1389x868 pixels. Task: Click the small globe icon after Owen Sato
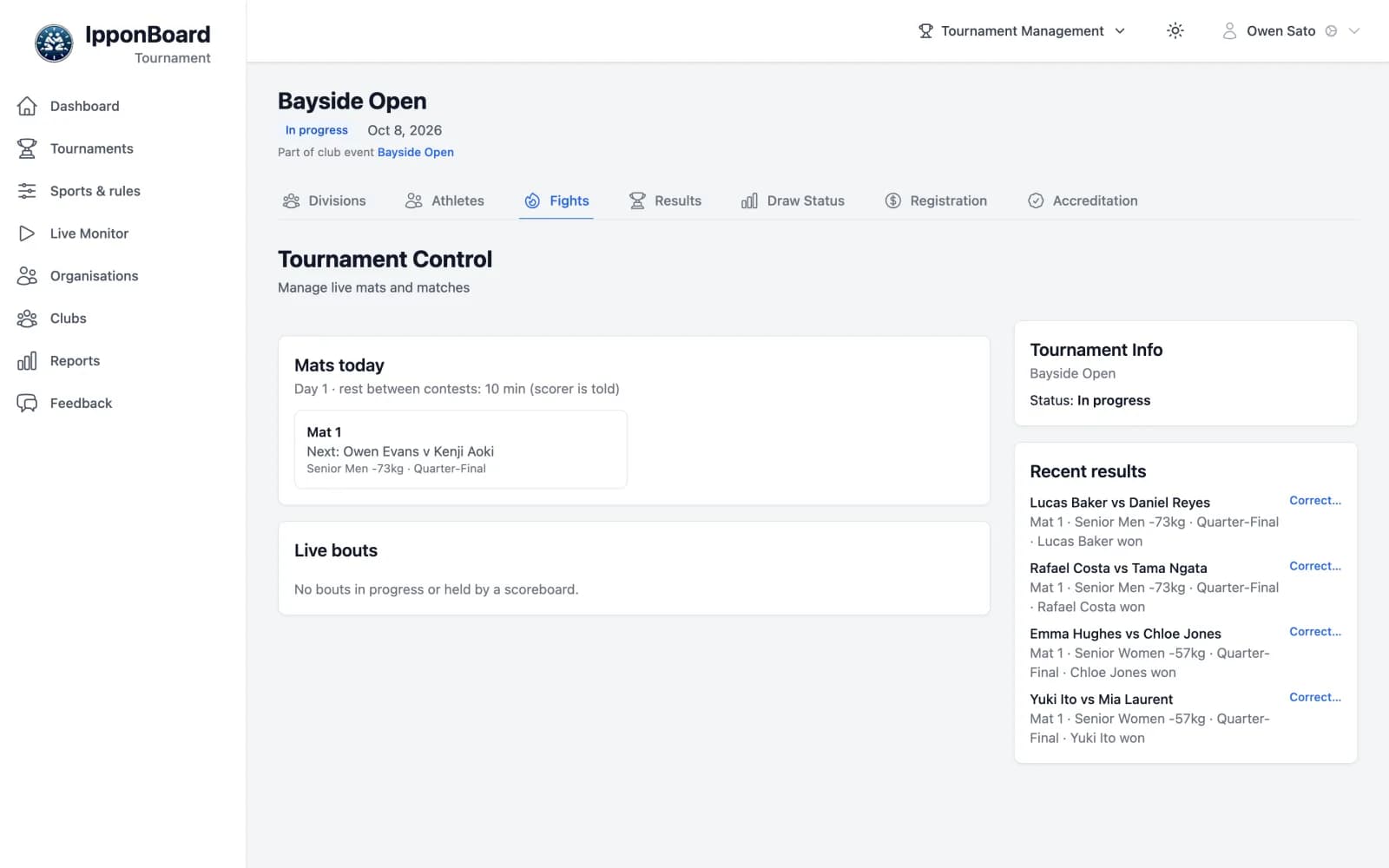[1331, 31]
